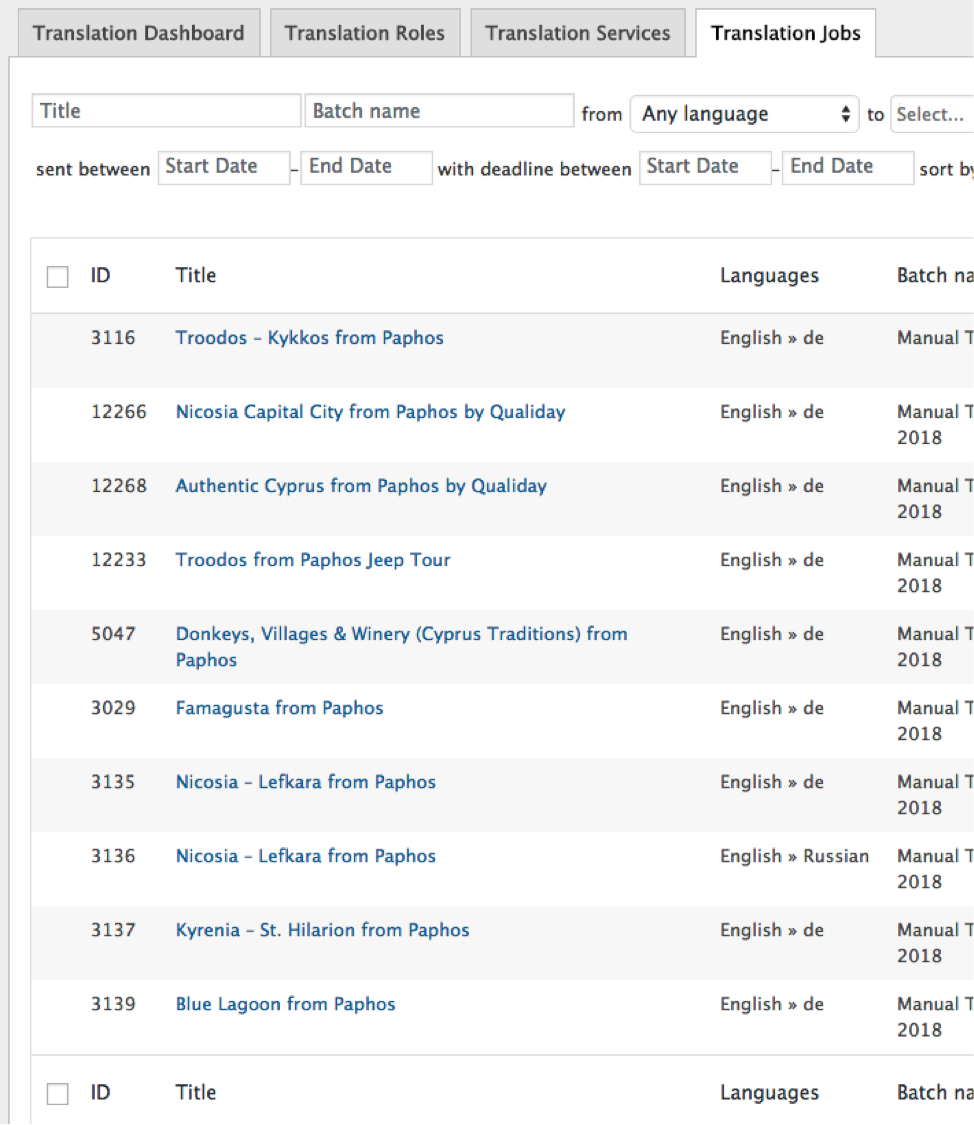Click the deadline End Date field
This screenshot has height=1125, width=974.
[847, 167]
